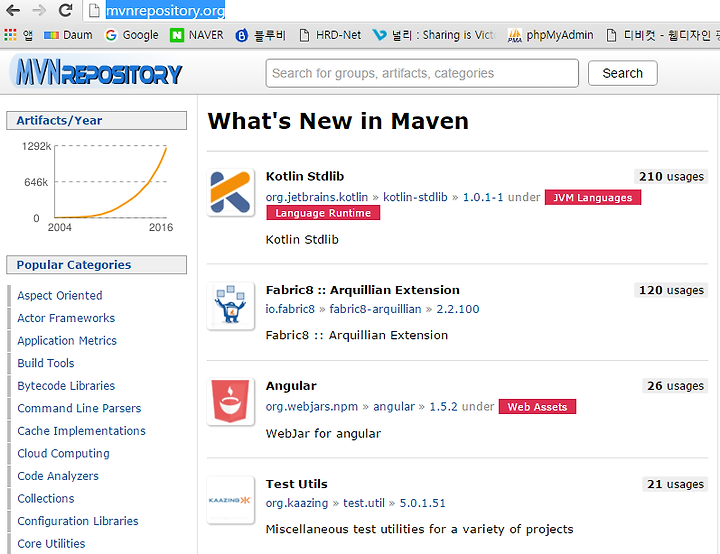The height and width of the screenshot is (554, 720).
Task: Select the mvnrepository.org address bar URL
Action: 165,10
